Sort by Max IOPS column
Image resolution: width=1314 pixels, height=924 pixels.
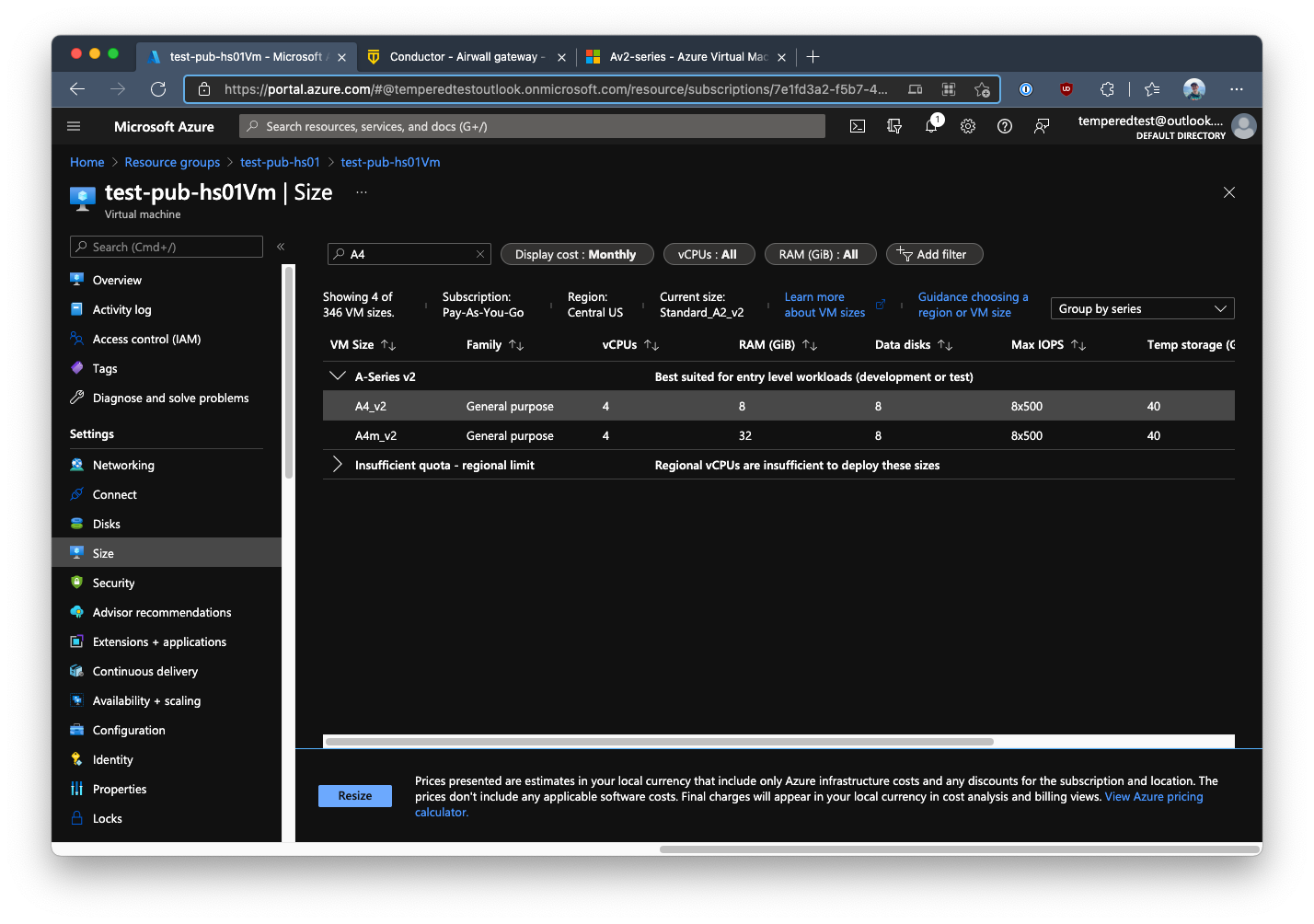click(1048, 345)
